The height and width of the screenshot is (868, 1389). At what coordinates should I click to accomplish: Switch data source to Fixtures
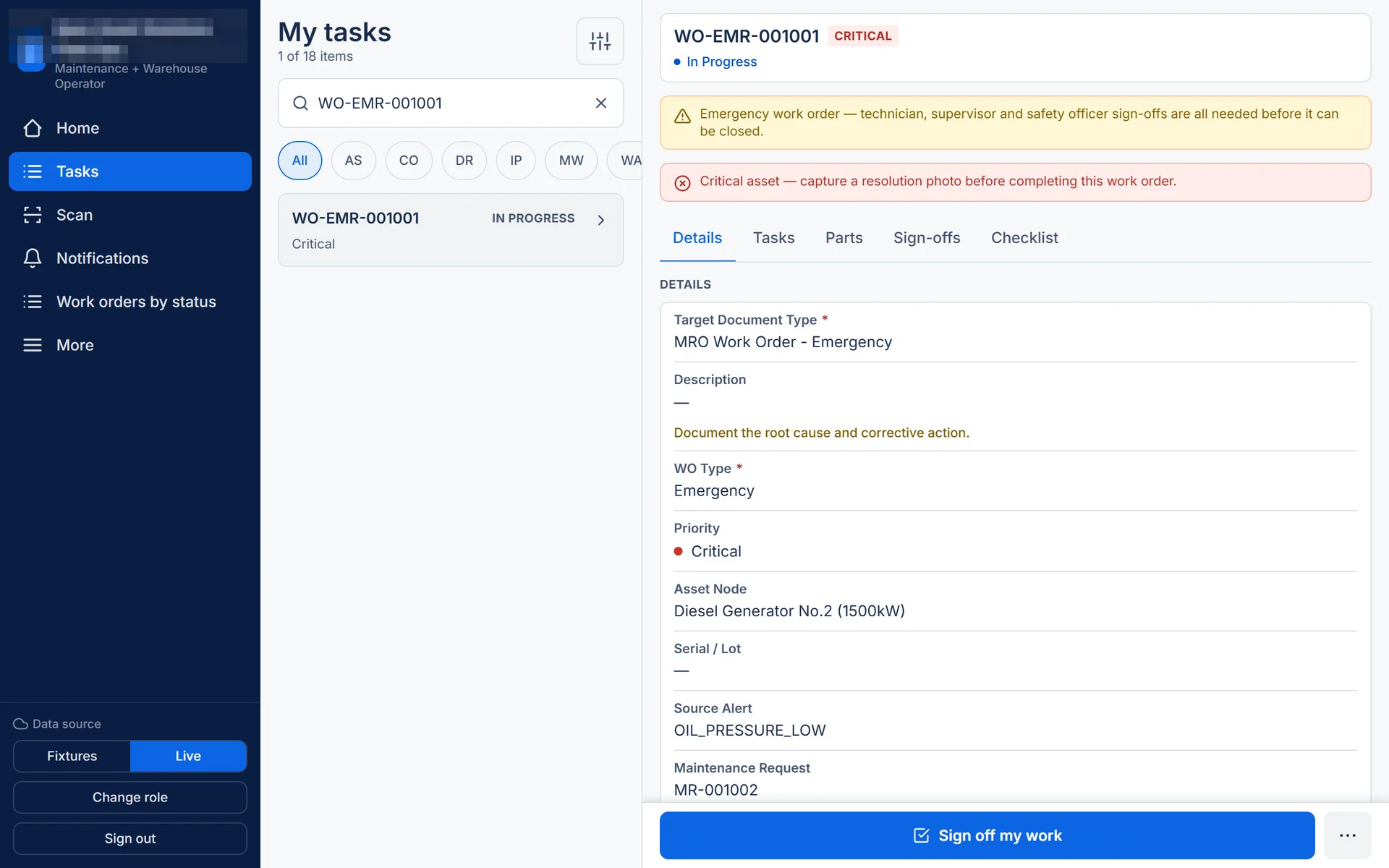72,756
